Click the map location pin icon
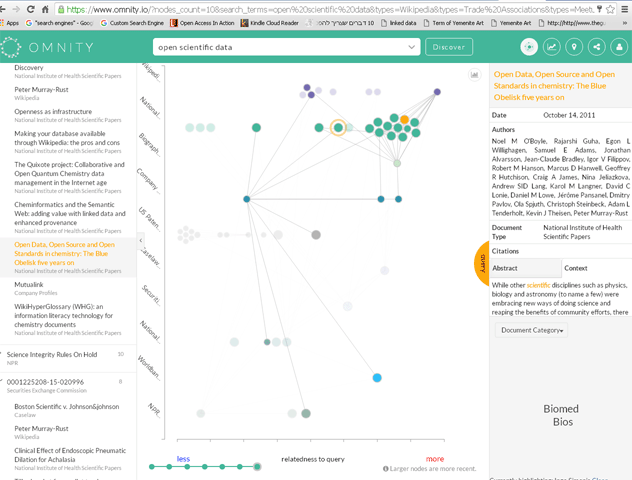Screen dimensions: 632x480 tap(574, 47)
